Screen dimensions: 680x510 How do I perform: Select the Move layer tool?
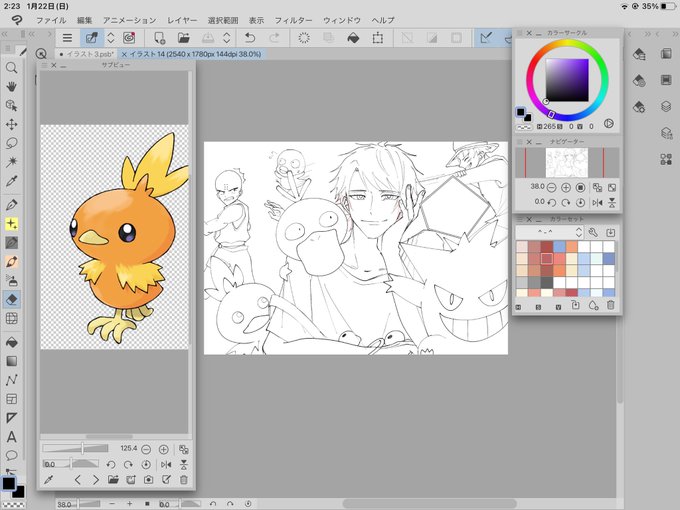12,124
